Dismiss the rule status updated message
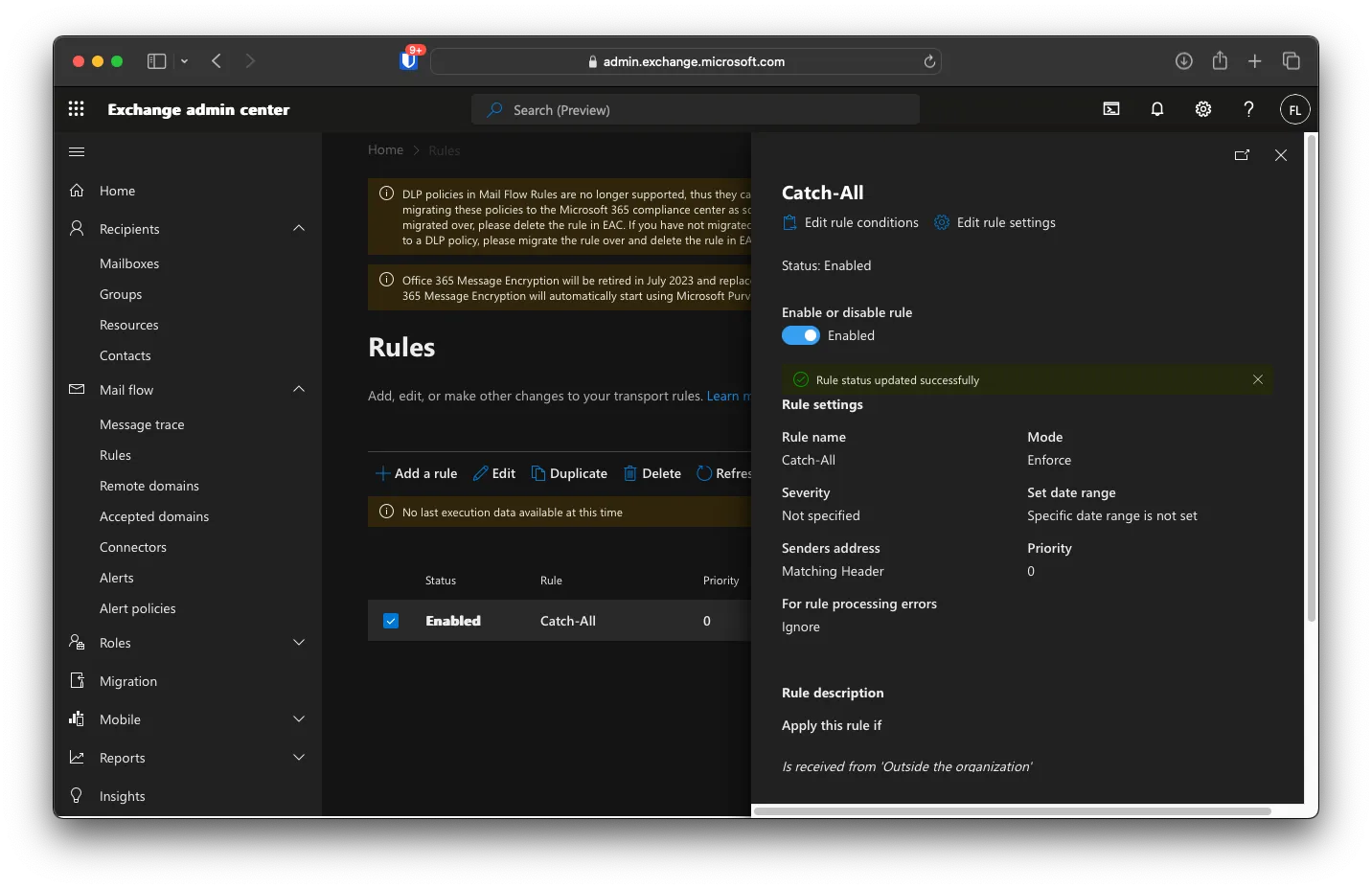The width and height of the screenshot is (1372, 889). point(1258,379)
